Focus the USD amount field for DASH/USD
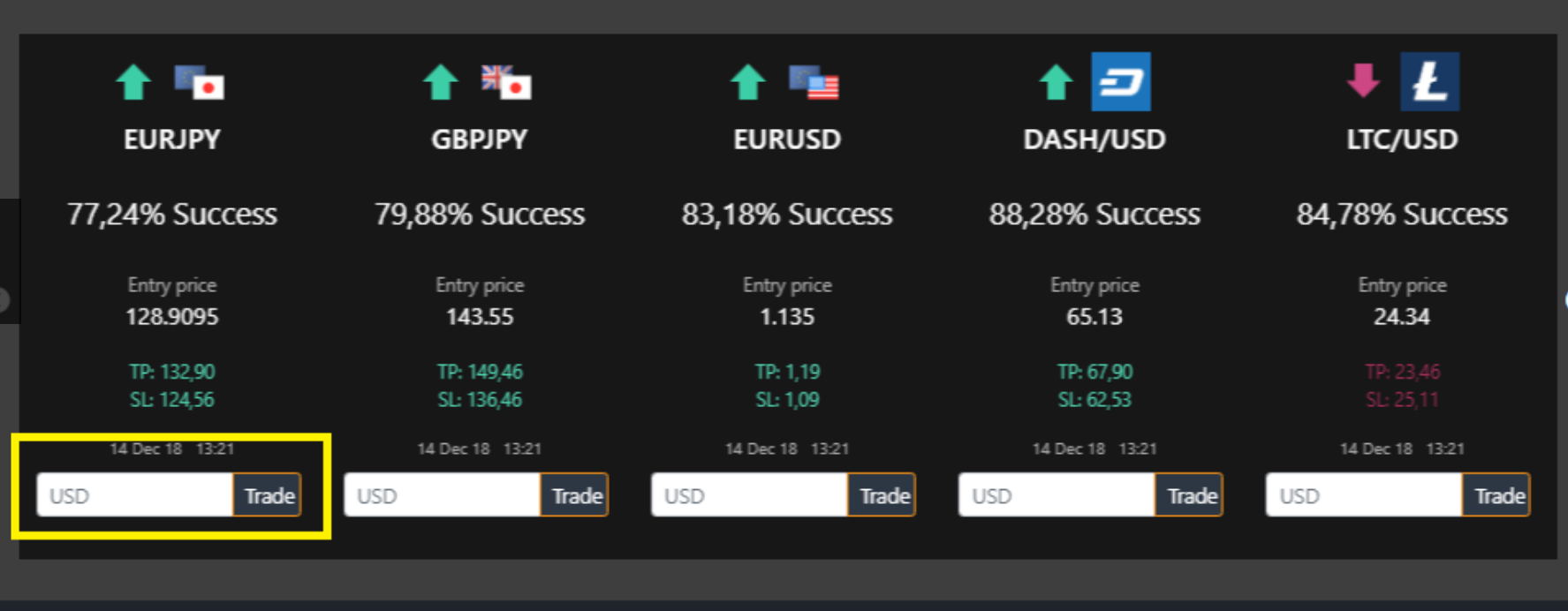The height and width of the screenshot is (611, 1568). [1057, 495]
